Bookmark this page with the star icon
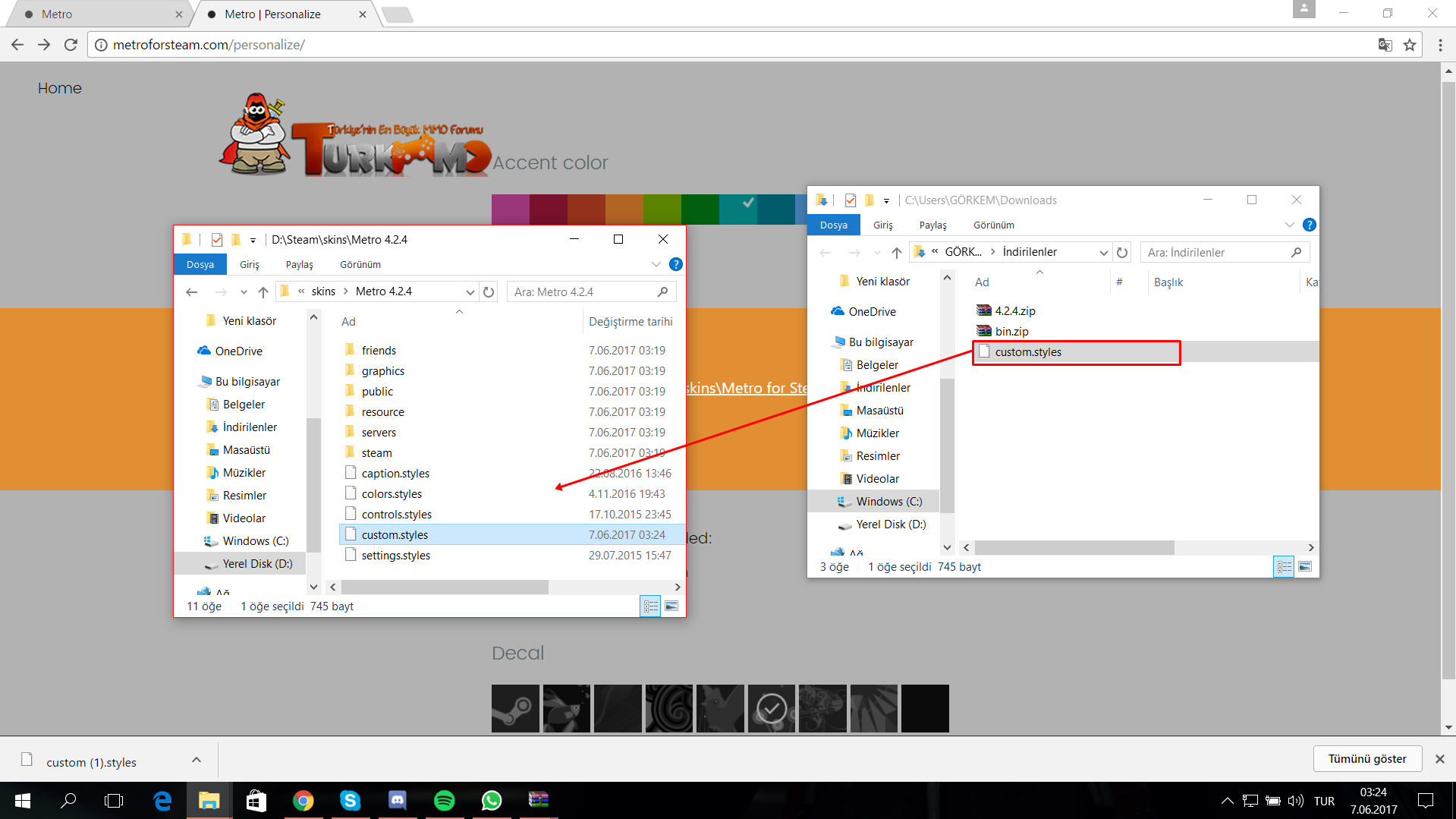 point(1410,45)
